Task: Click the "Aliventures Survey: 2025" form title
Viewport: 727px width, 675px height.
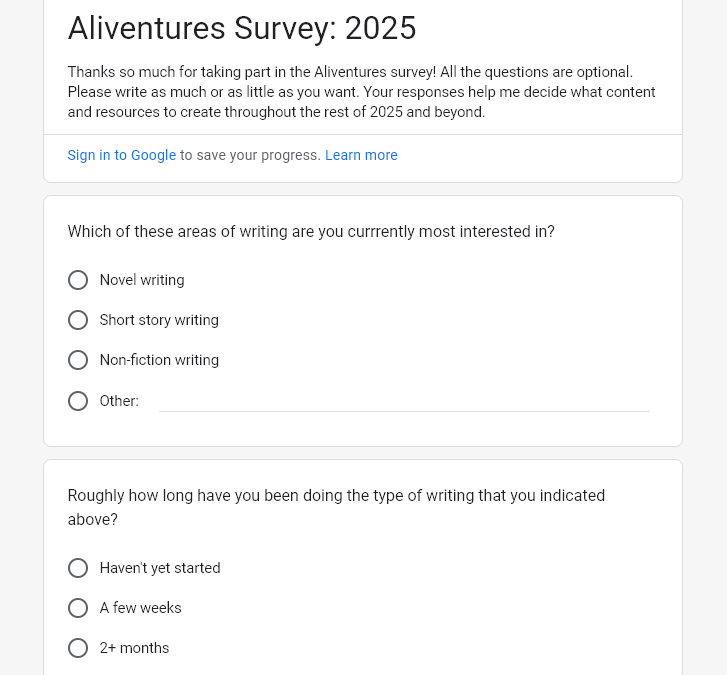Action: (242, 29)
